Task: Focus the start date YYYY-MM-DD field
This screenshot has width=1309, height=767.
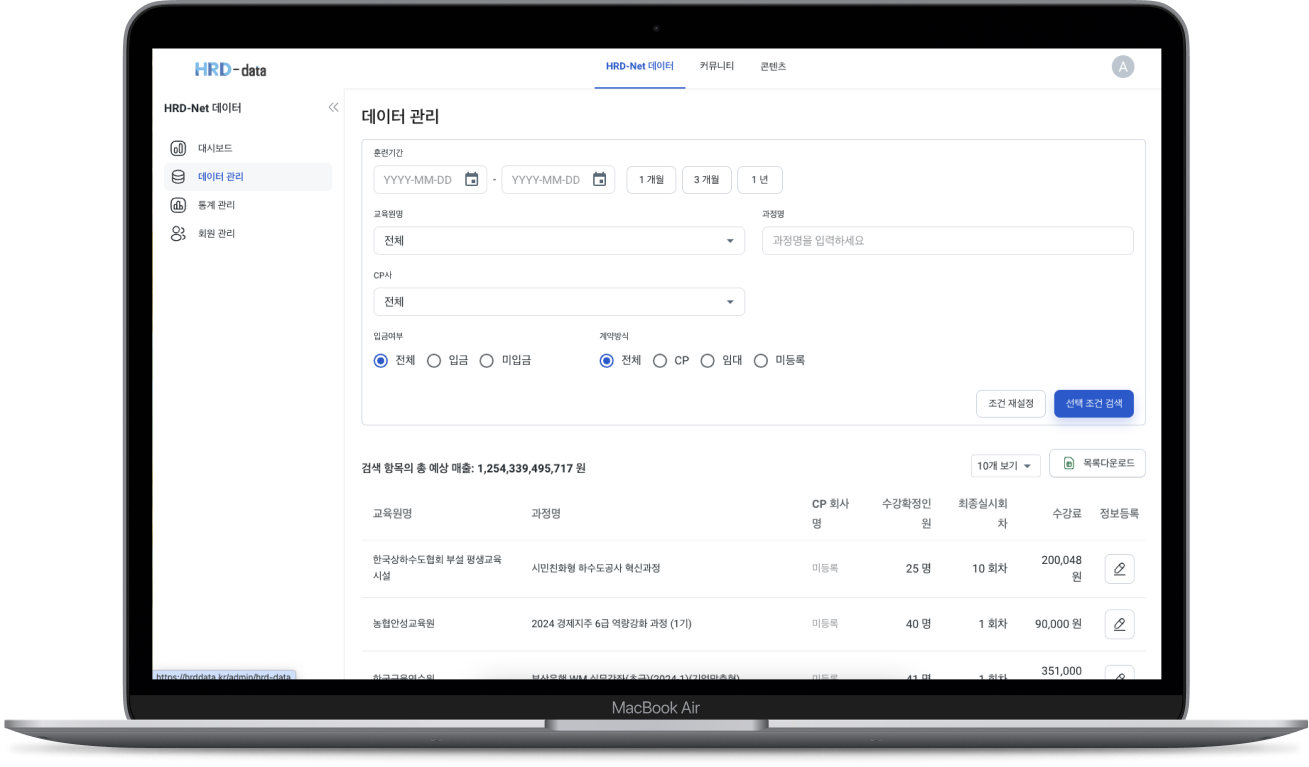Action: tap(430, 180)
